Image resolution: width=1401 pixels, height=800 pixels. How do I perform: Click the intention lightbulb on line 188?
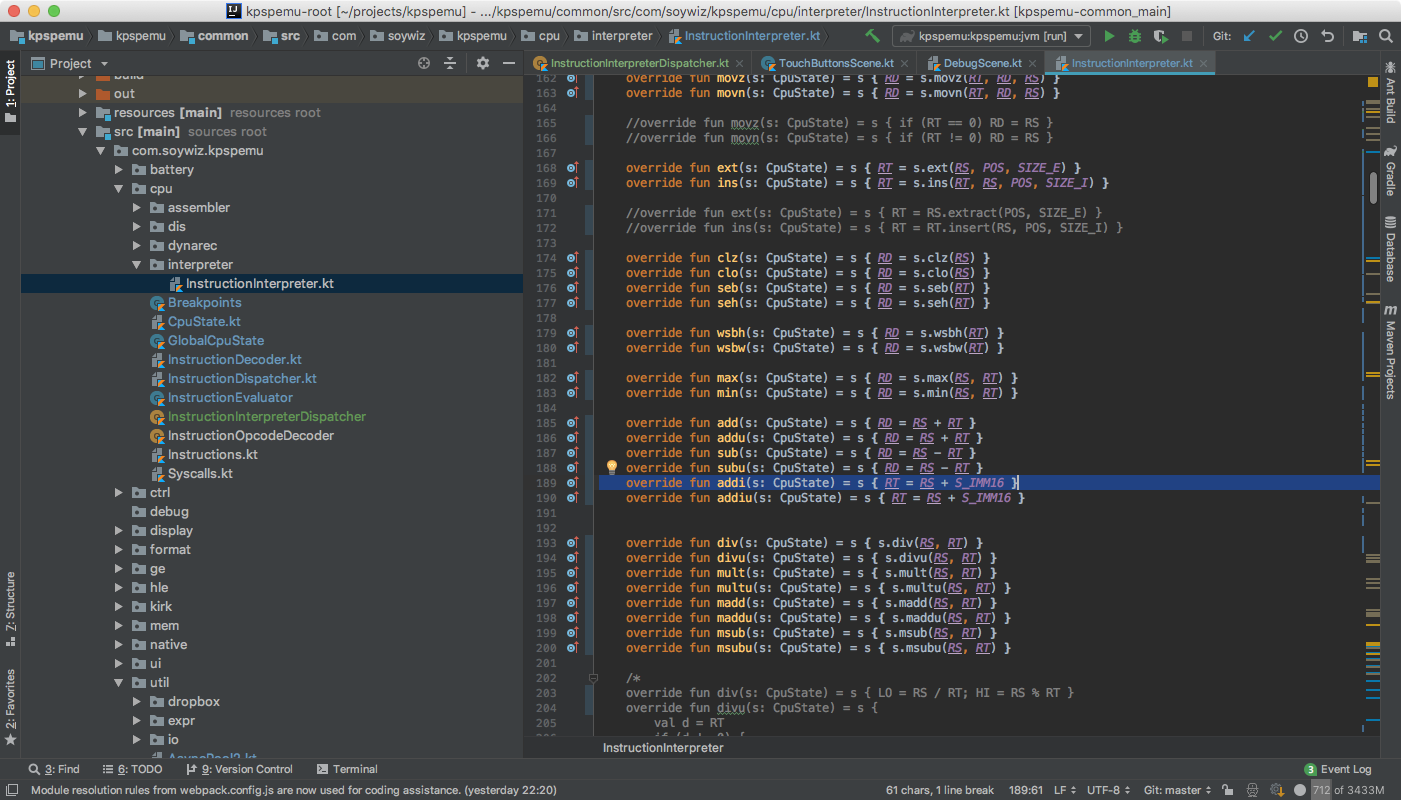click(x=612, y=467)
